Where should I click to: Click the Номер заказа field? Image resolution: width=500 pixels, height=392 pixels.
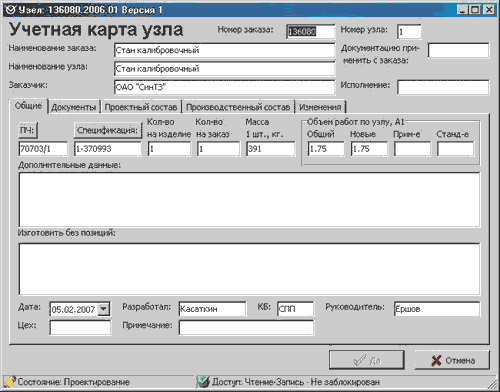[x=310, y=32]
